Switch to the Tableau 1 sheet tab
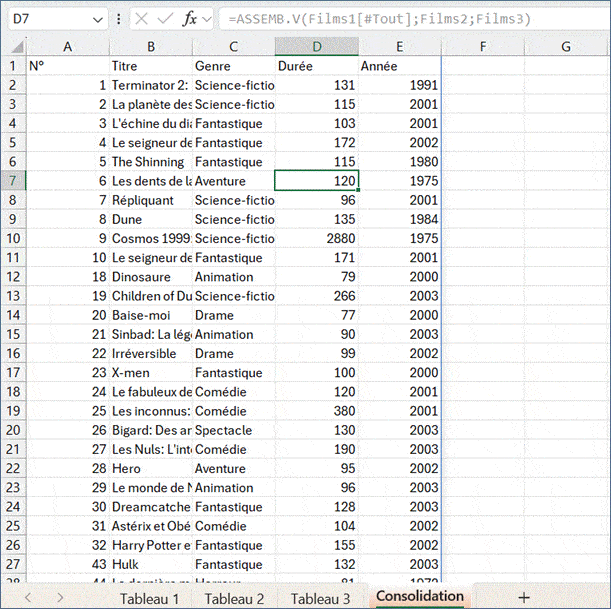This screenshot has width=611, height=609. [149, 598]
